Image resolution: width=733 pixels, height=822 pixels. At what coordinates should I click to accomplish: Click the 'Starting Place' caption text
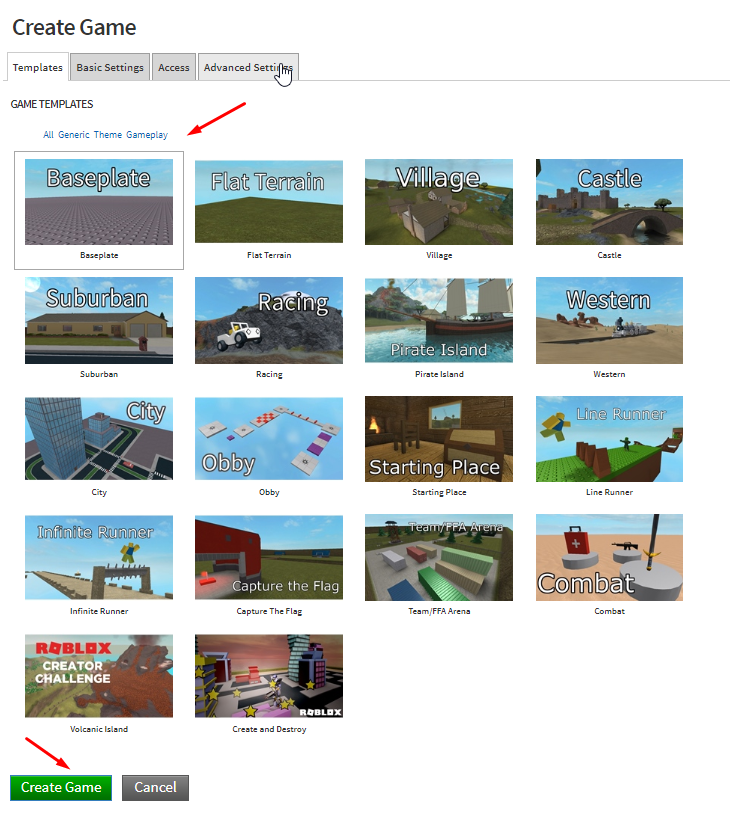439,492
